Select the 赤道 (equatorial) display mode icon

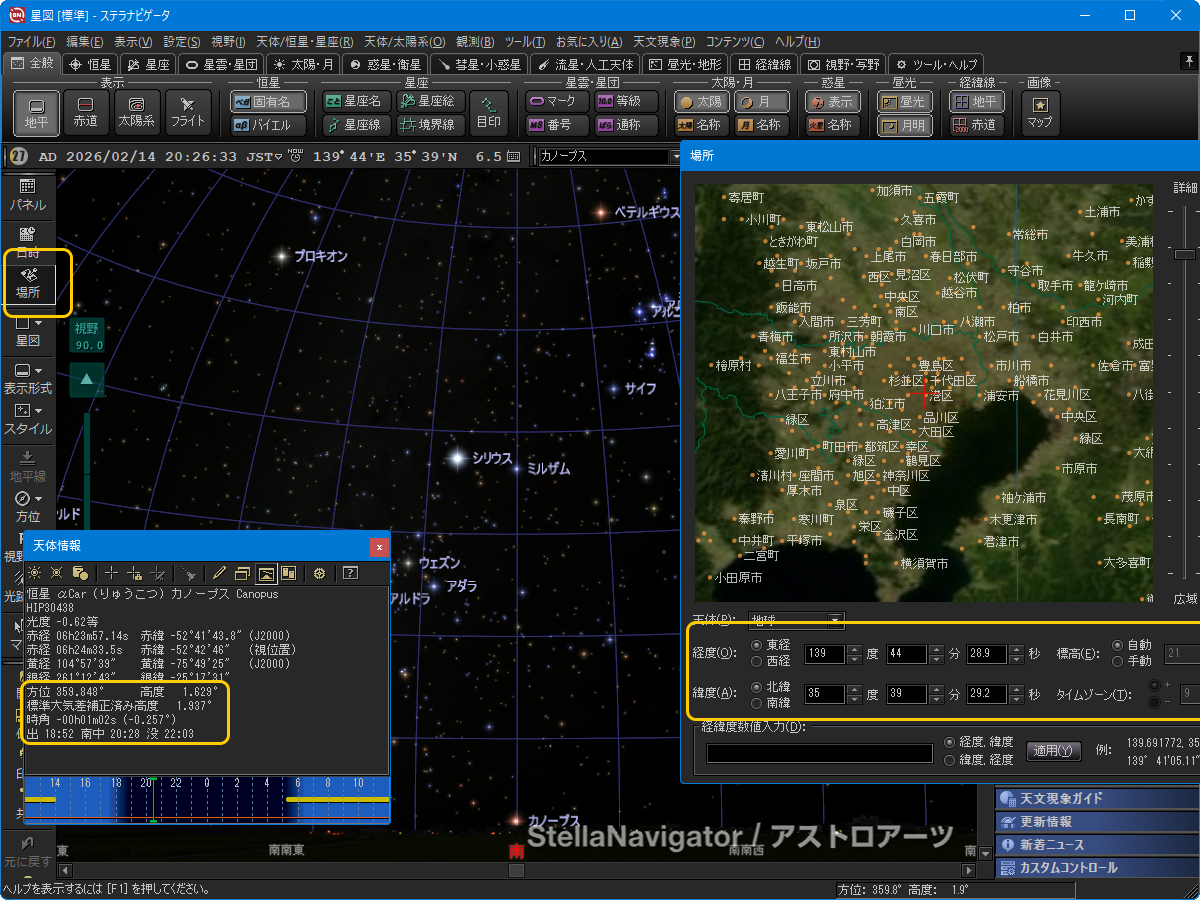pos(86,112)
